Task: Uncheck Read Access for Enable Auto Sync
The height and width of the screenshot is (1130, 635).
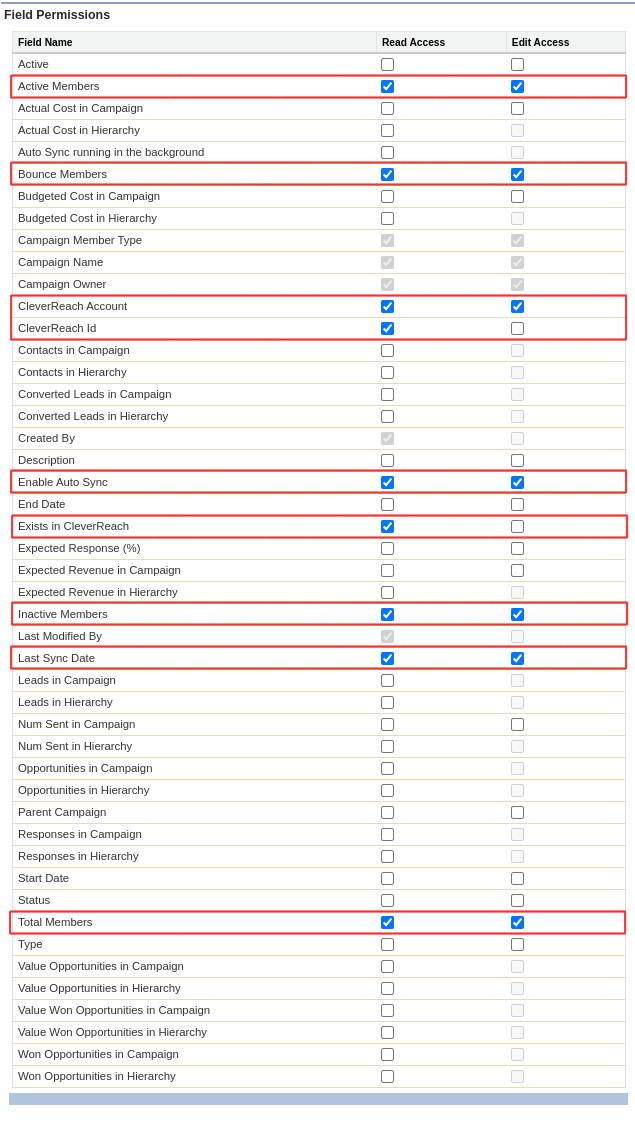Action: click(x=387, y=482)
